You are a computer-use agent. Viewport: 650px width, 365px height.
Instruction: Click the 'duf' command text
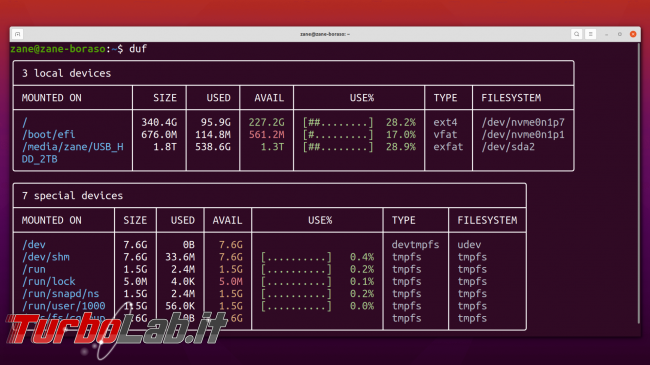point(138,49)
